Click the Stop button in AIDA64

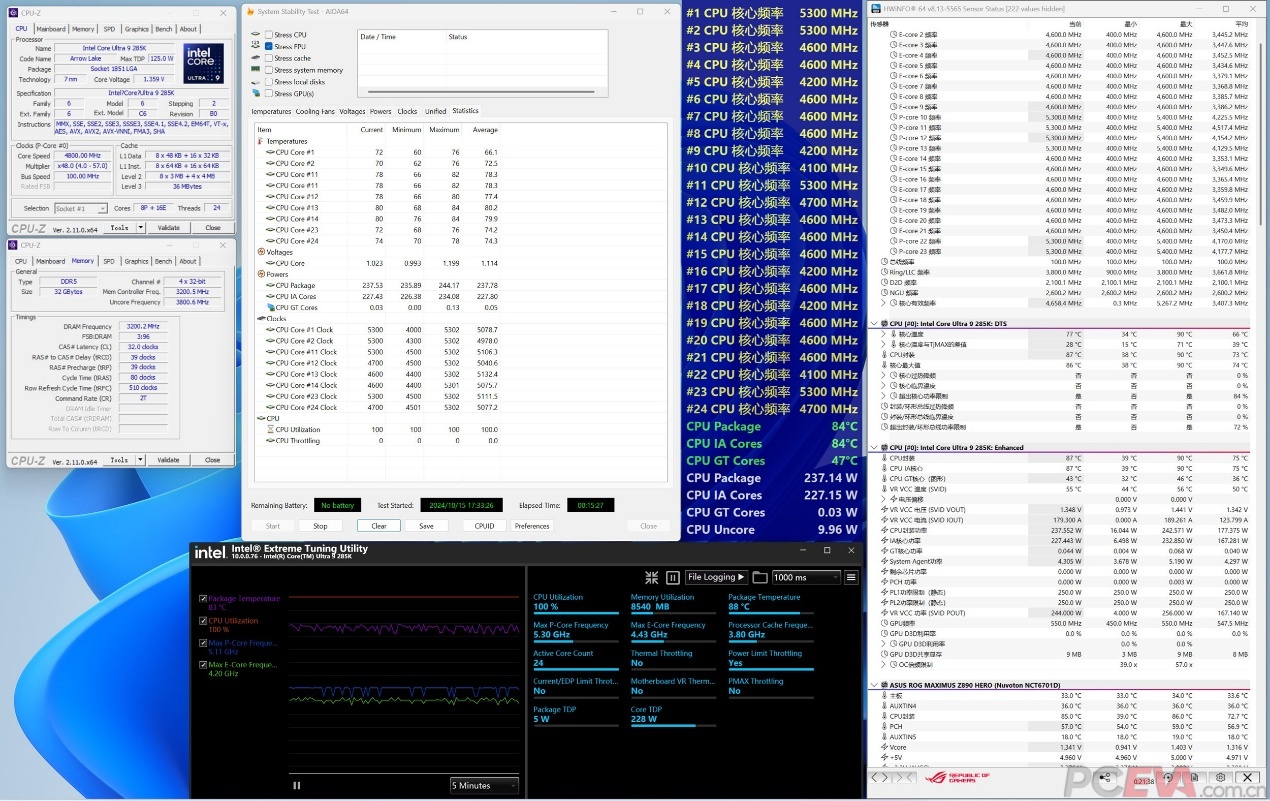point(320,526)
